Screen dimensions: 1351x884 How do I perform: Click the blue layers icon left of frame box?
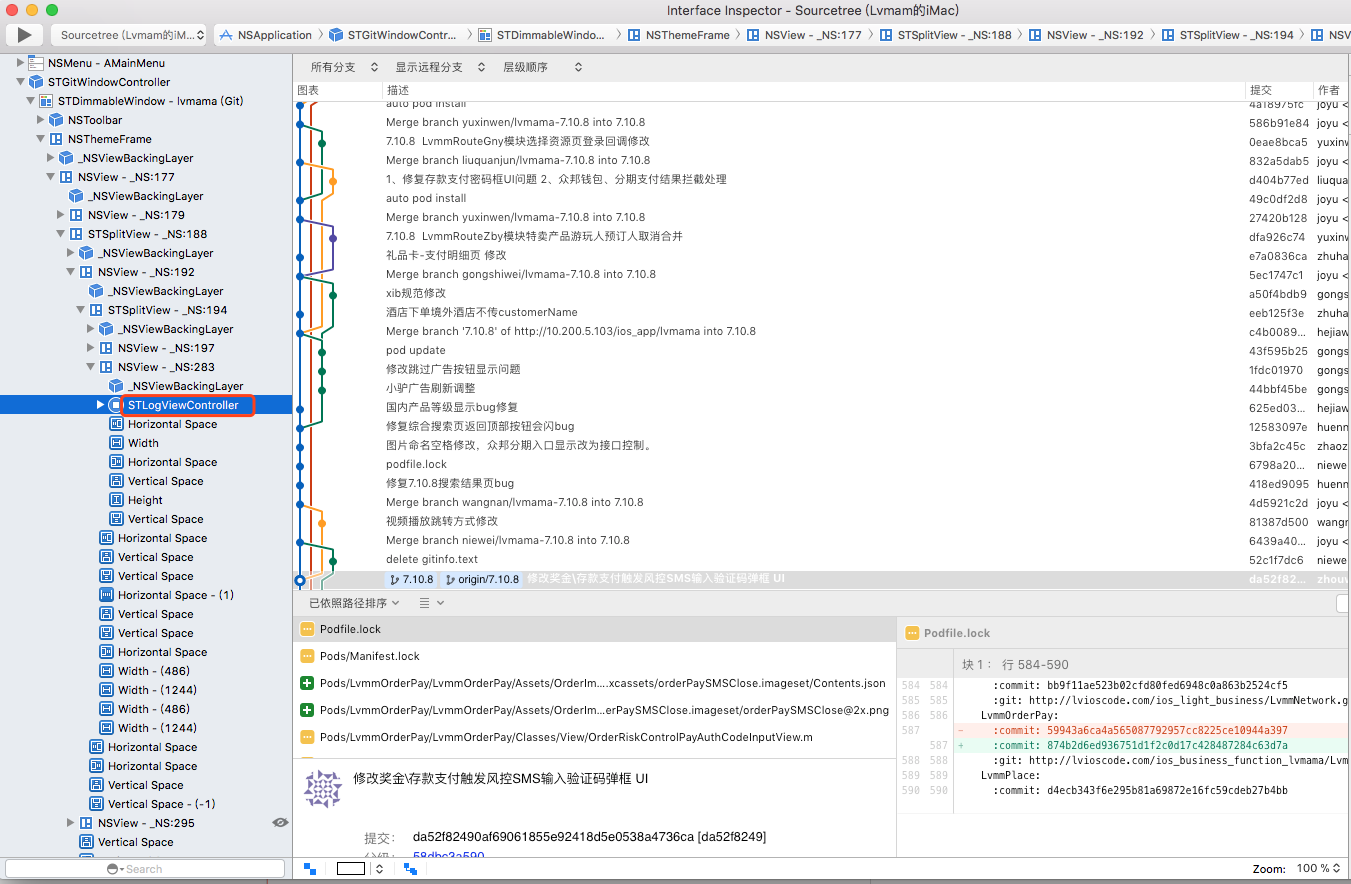click(x=310, y=869)
